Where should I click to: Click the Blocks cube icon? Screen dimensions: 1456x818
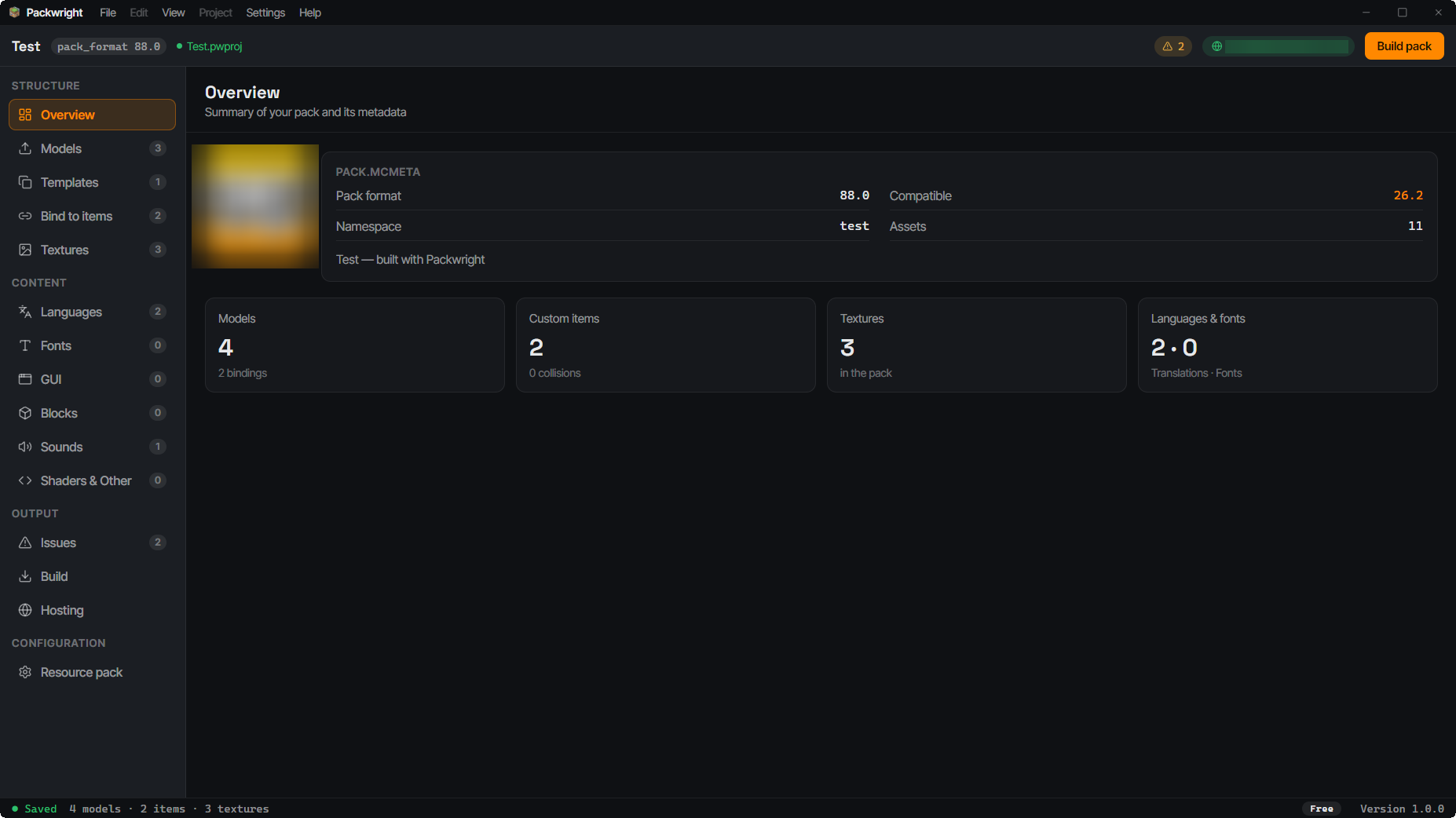coord(25,413)
